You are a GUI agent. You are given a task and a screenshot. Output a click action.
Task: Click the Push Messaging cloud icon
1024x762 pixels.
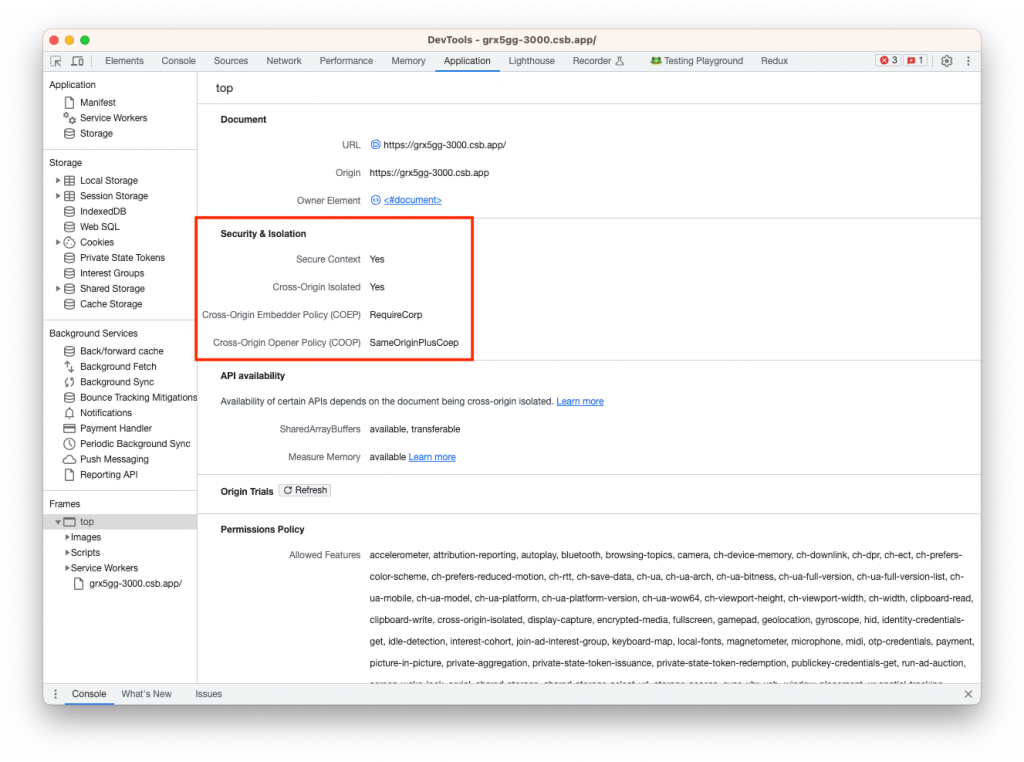tap(69, 460)
